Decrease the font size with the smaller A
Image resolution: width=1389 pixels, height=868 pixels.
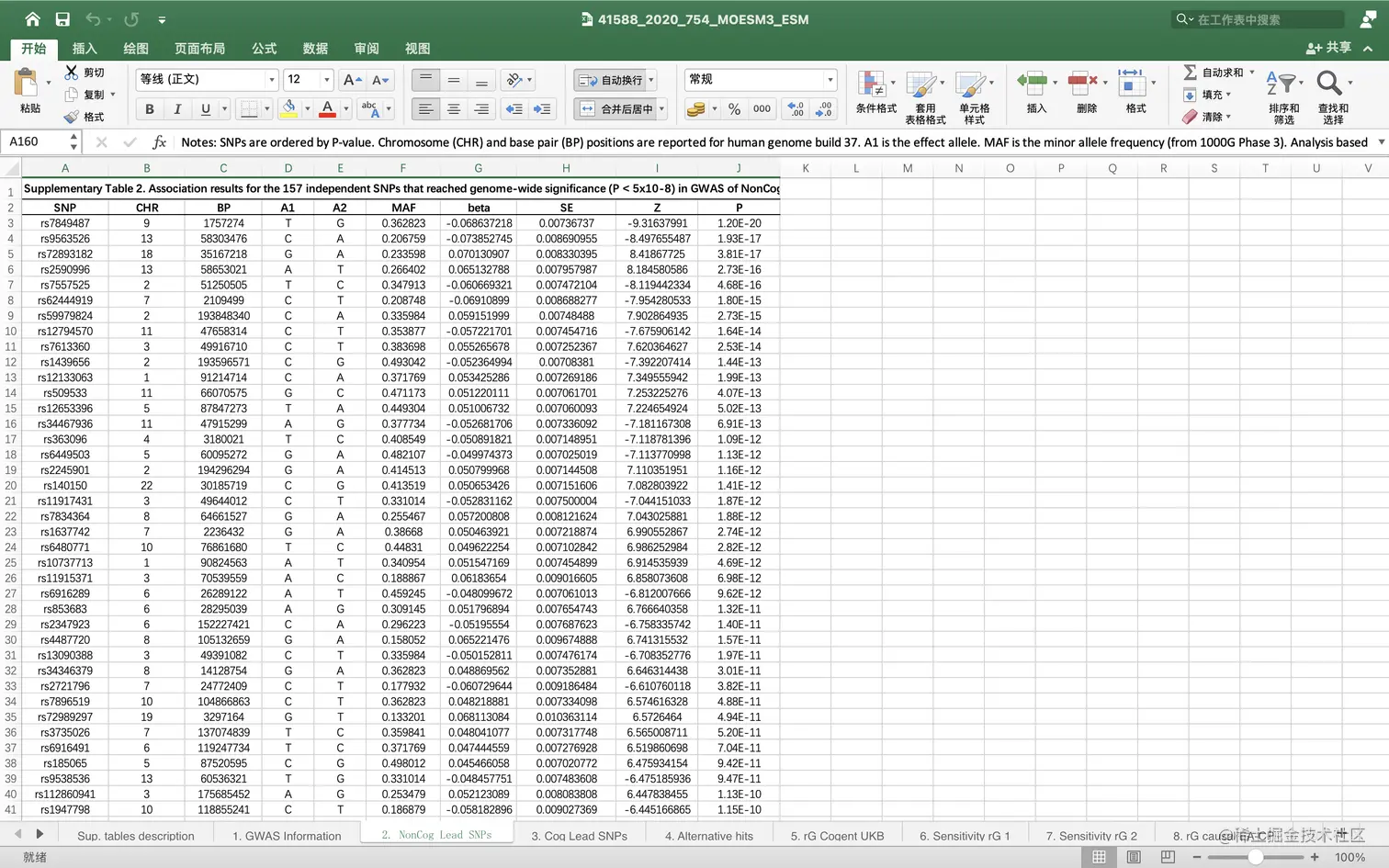[380, 80]
